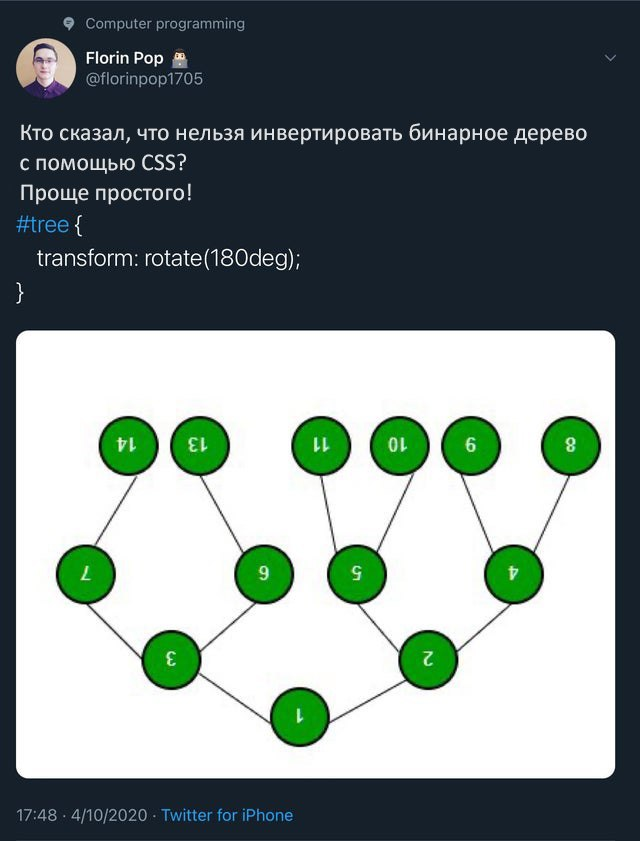Open the Twitter for iPhone source link
Screen dimensions: 640x841
[227, 815]
